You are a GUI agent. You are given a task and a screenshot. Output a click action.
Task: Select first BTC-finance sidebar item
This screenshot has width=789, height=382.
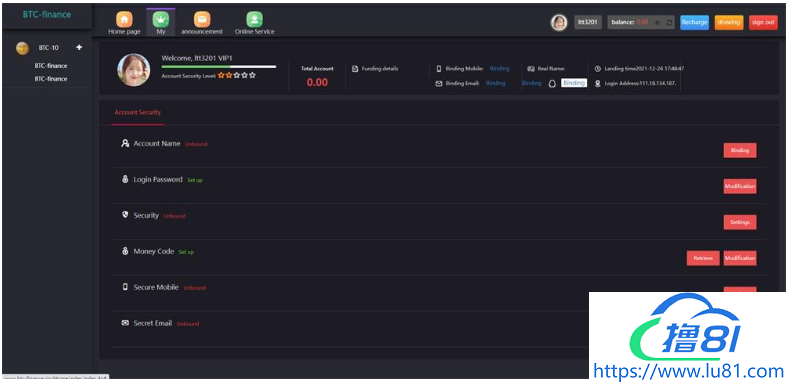click(51, 65)
